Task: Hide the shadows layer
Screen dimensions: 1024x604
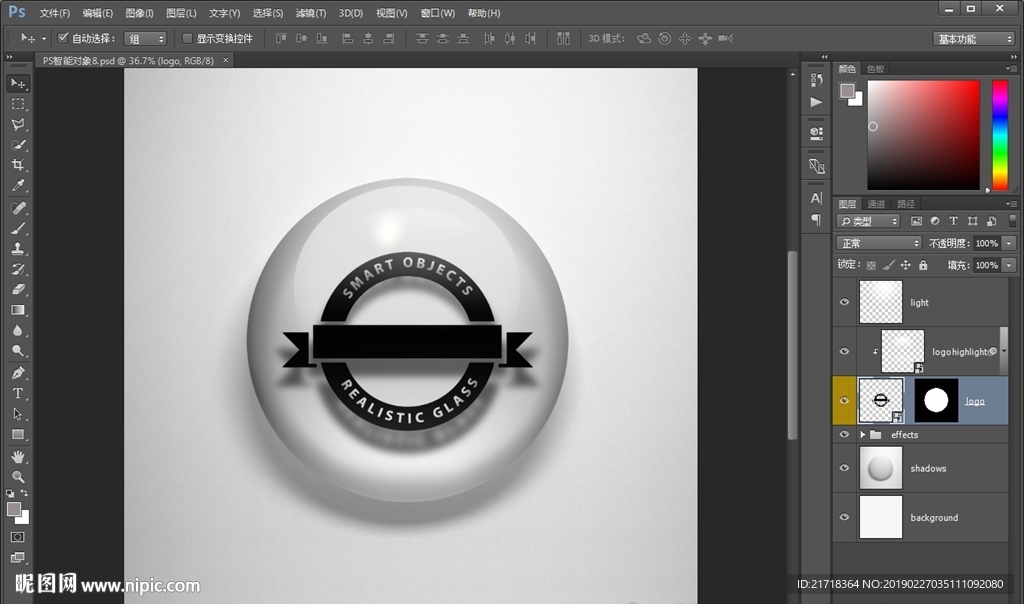Action: (845, 468)
